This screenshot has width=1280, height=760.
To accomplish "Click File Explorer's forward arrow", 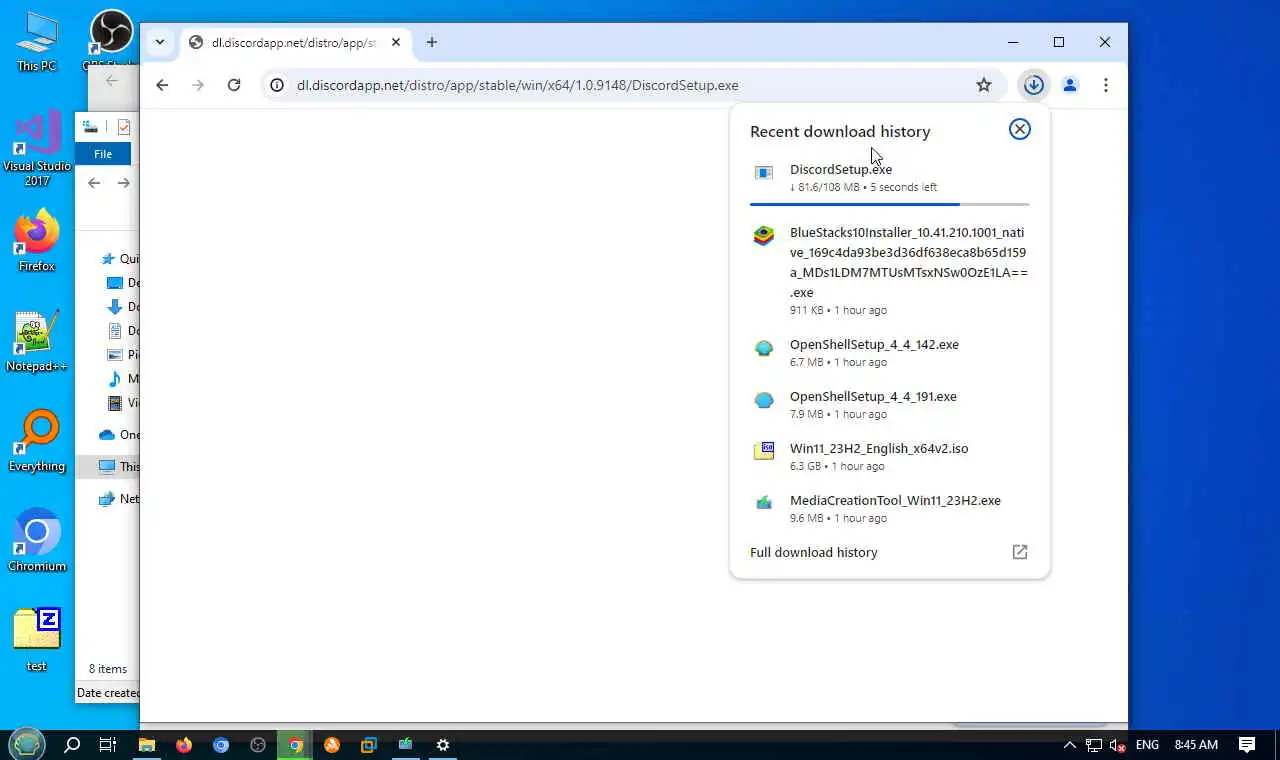I will 124,183.
